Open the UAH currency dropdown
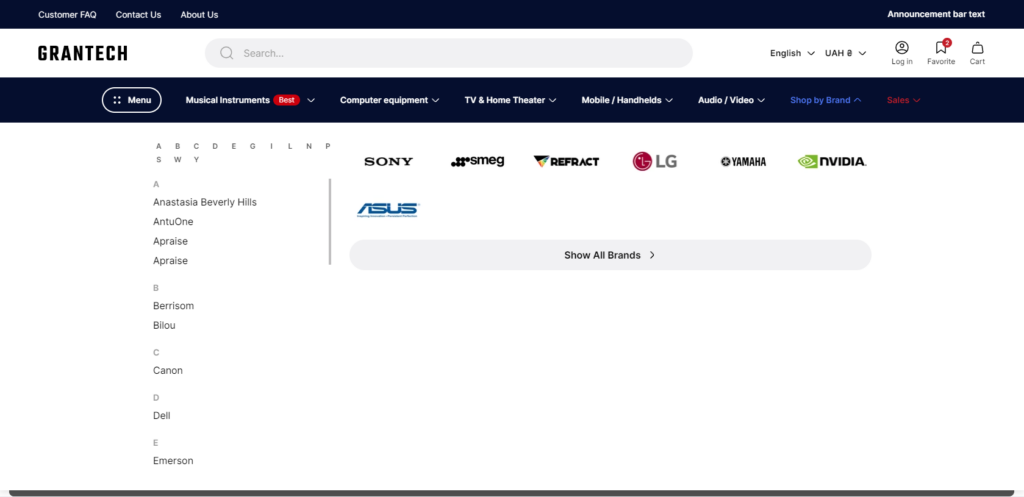Image resolution: width=1024 pixels, height=497 pixels. (x=846, y=53)
